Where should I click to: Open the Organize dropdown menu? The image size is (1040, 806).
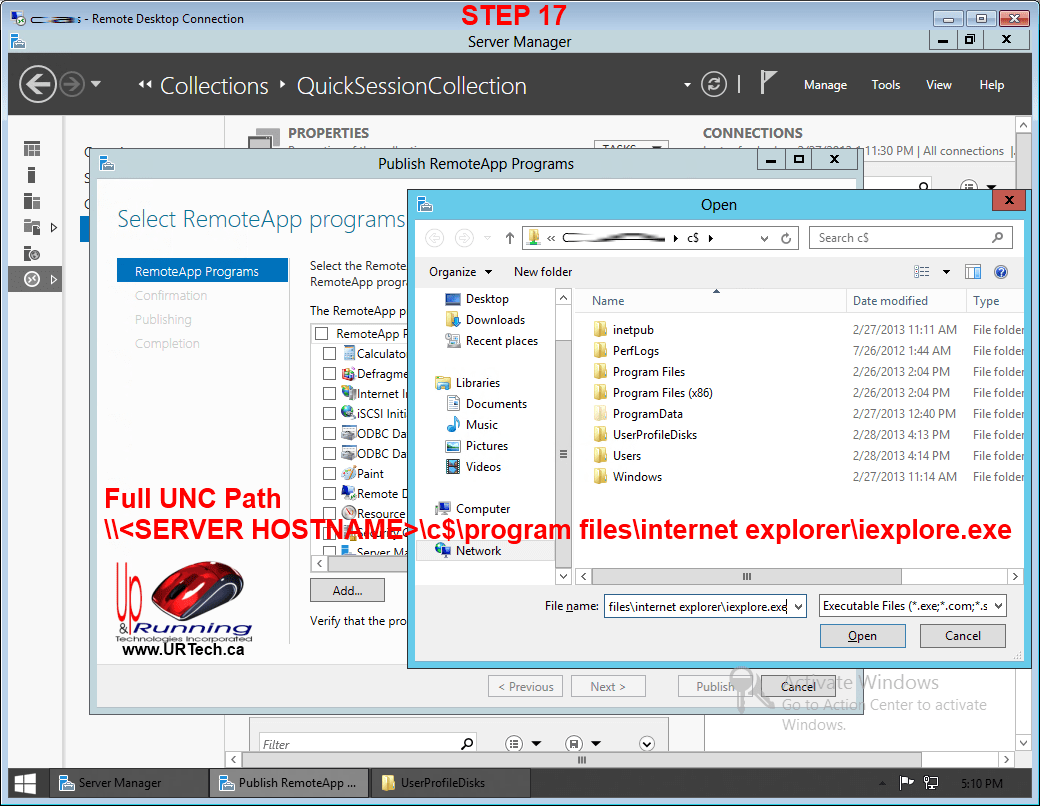[x=460, y=272]
